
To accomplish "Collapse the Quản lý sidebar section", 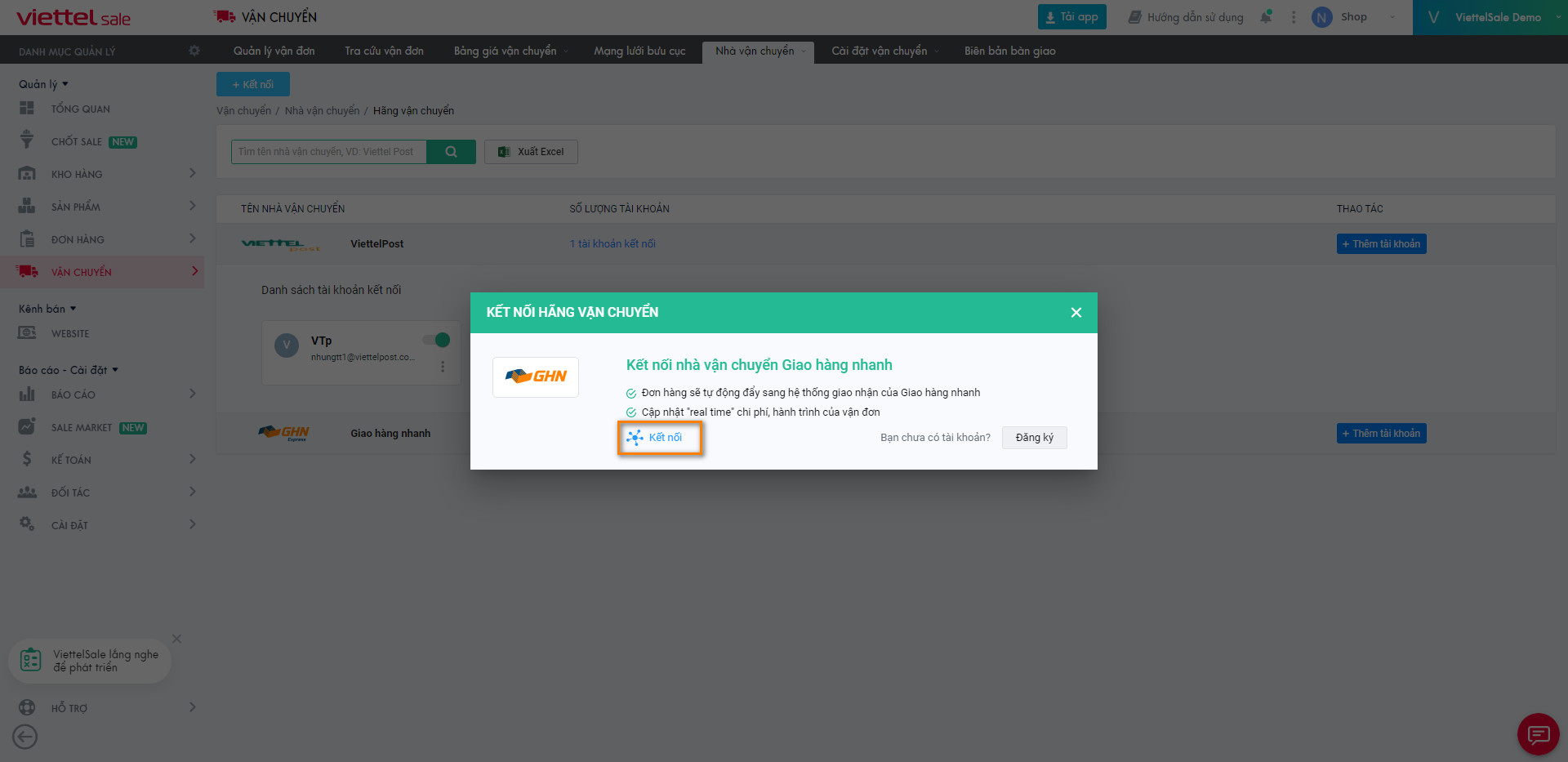I will (x=43, y=84).
